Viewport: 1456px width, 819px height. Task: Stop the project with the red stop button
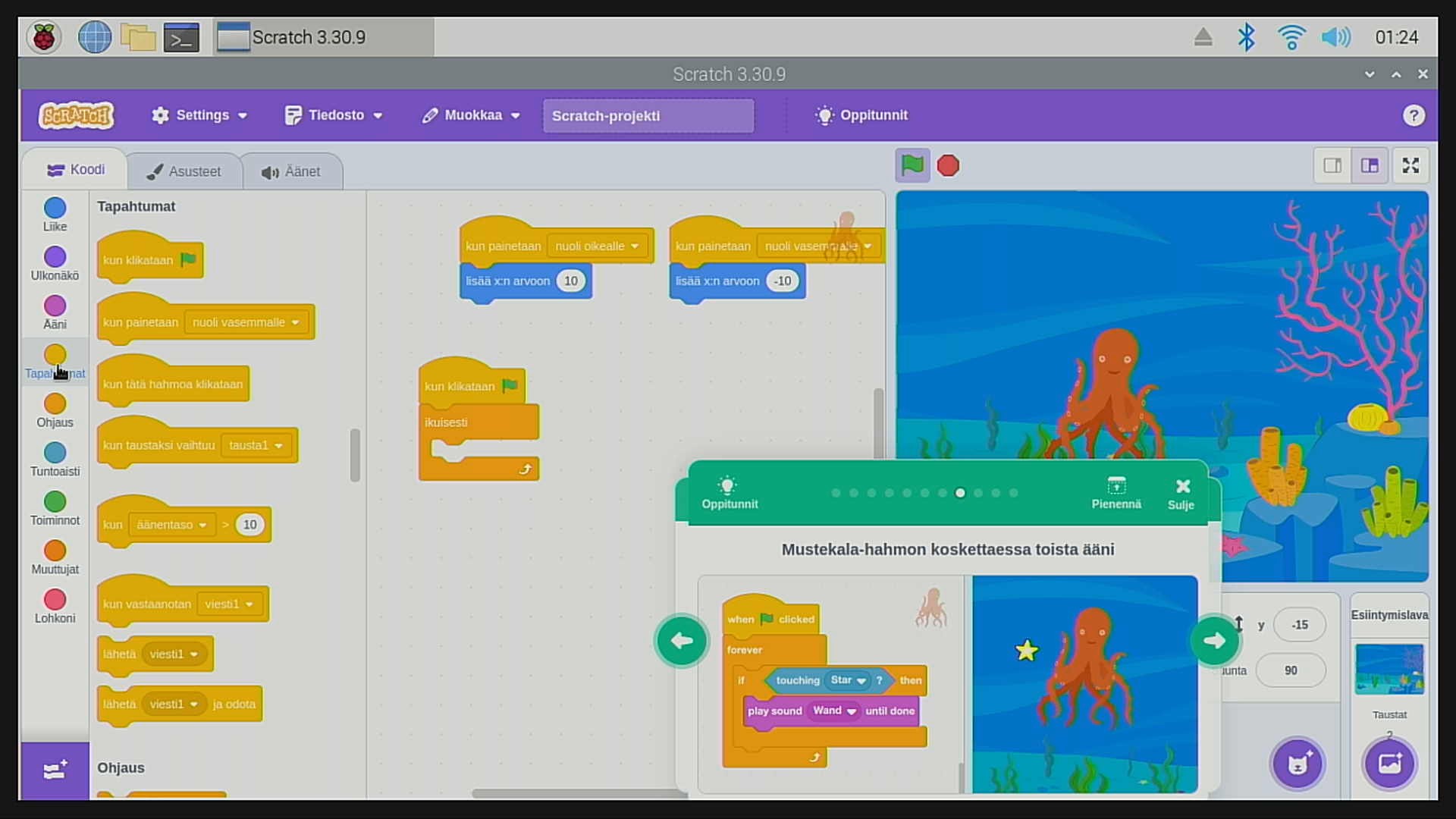click(x=948, y=165)
